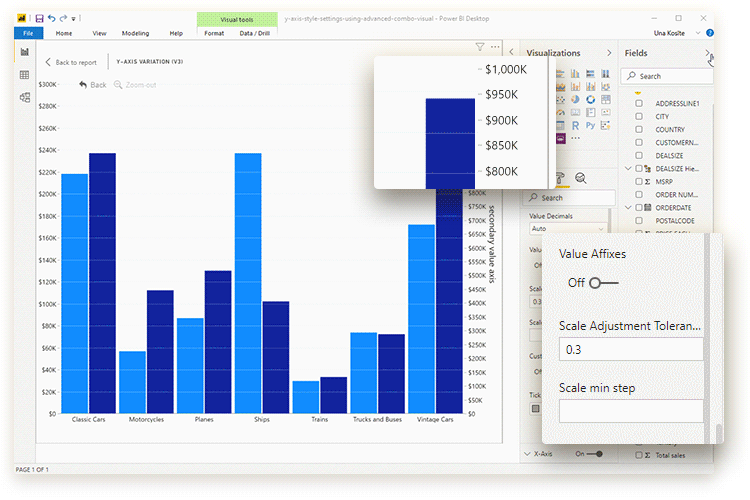
Task: Open Power BI help question-mark icon
Action: click(x=710, y=33)
